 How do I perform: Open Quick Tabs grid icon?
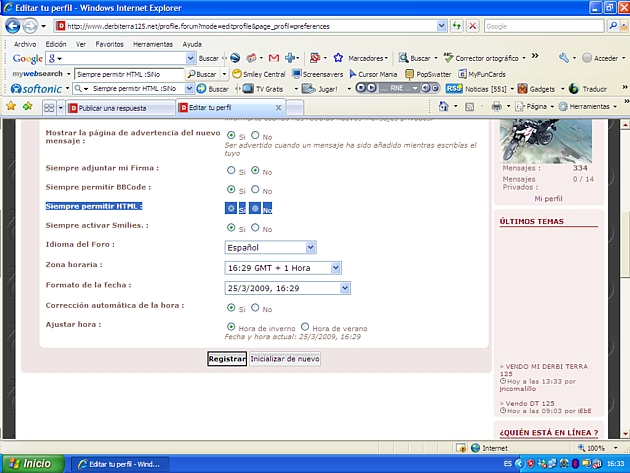(x=49, y=108)
